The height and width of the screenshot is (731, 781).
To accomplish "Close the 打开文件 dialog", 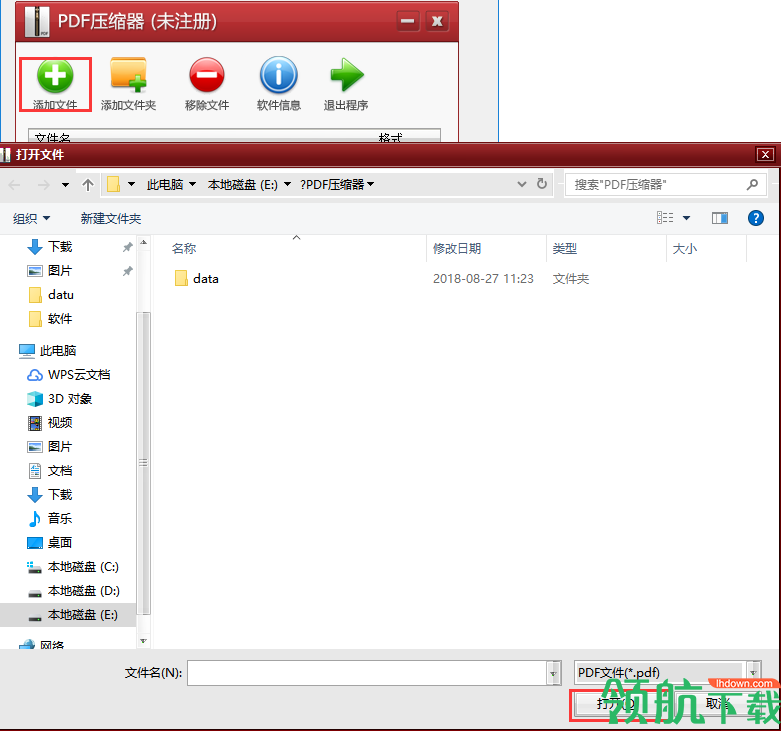I will 765,155.
